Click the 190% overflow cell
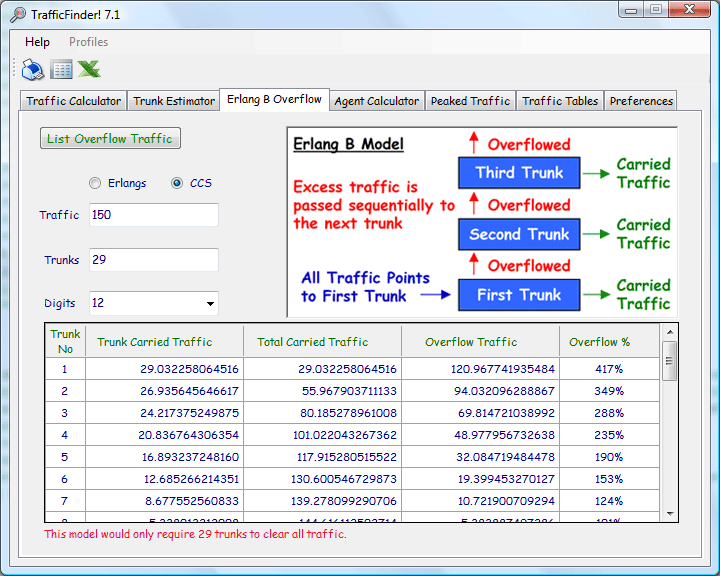 click(x=610, y=457)
